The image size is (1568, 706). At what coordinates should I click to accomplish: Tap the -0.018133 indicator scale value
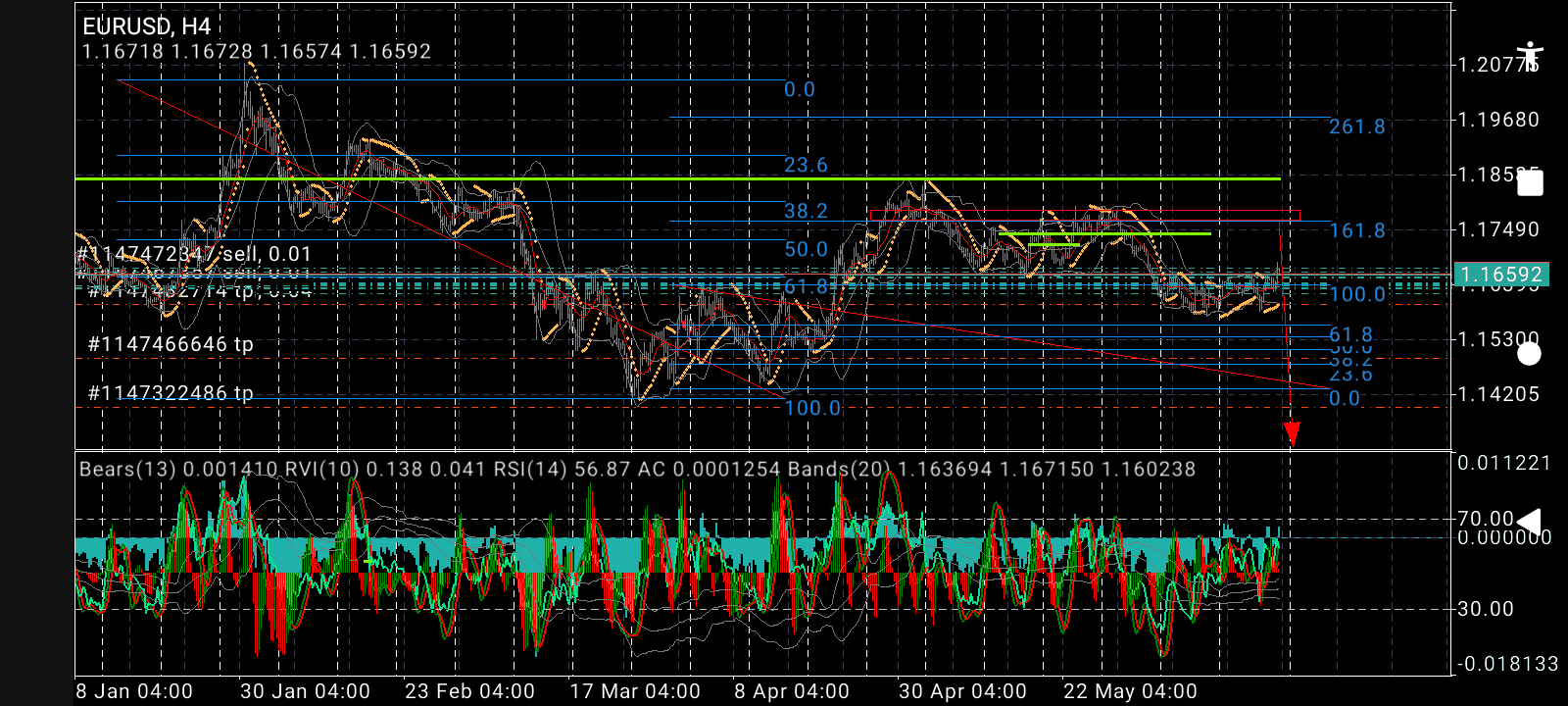coord(1507,664)
